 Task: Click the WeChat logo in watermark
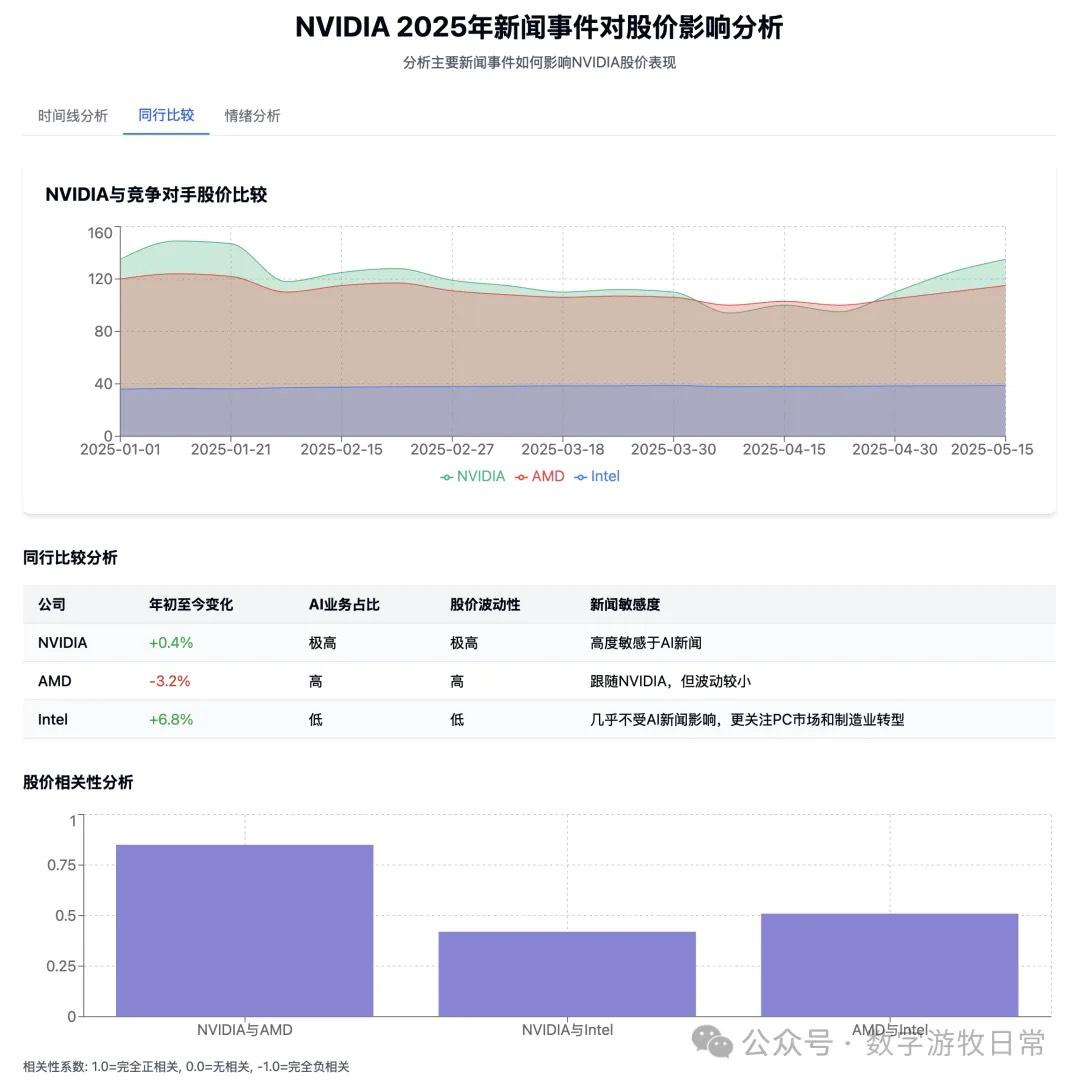tap(718, 1043)
